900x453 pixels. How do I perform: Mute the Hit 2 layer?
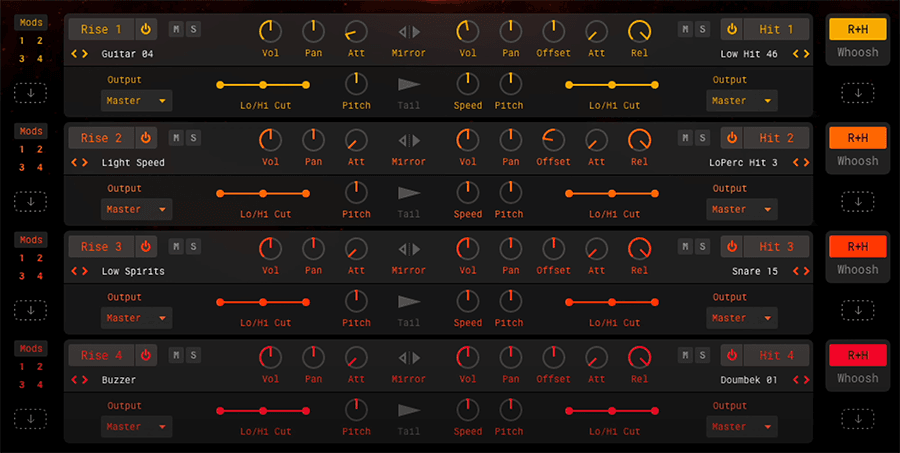click(x=685, y=138)
